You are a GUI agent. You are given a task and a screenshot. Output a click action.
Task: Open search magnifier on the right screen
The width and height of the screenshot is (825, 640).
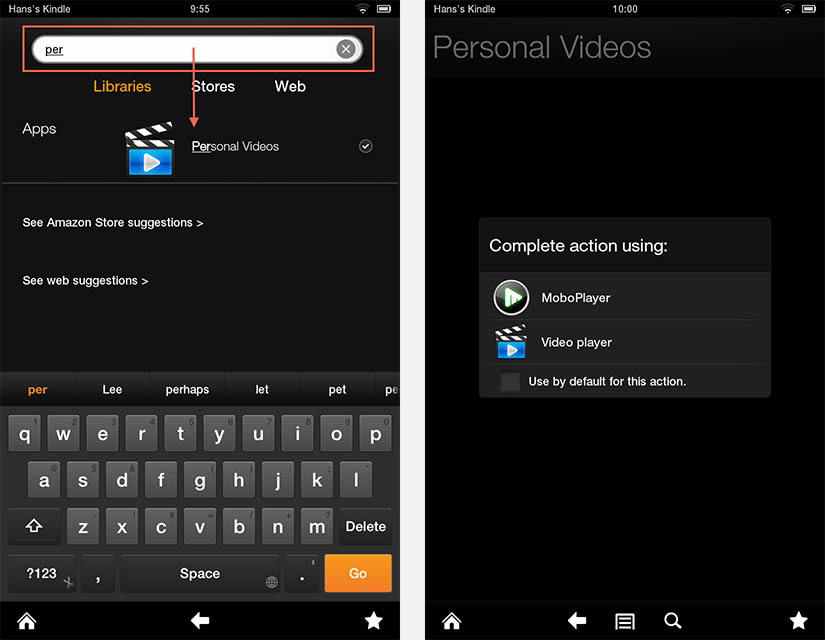(672, 621)
